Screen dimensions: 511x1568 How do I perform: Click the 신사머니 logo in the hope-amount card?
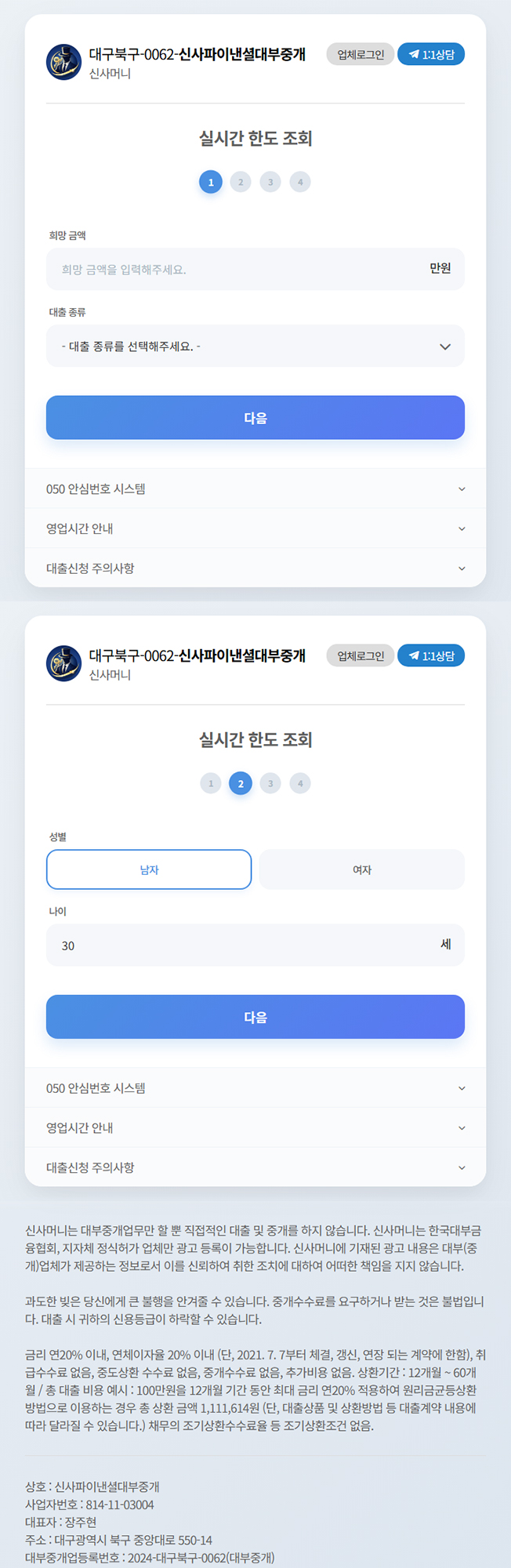point(64,62)
